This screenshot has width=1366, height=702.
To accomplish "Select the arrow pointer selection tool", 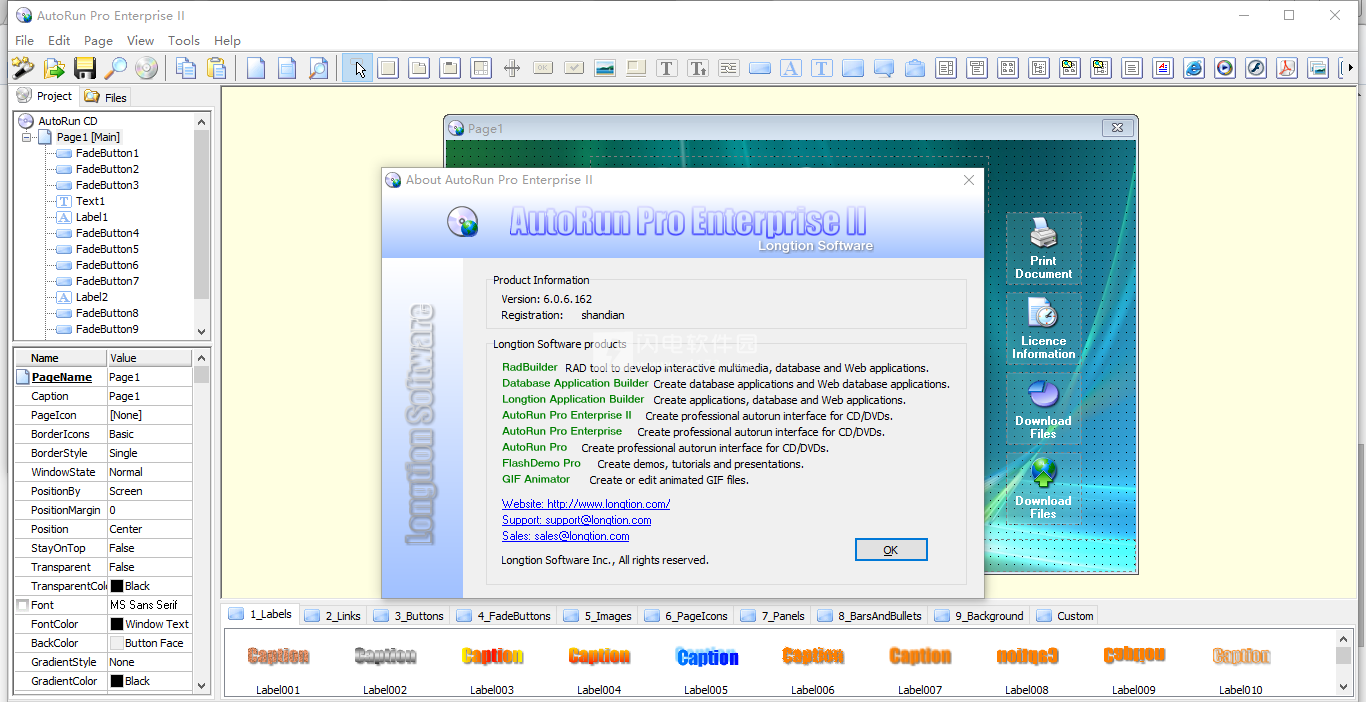I will coord(358,68).
